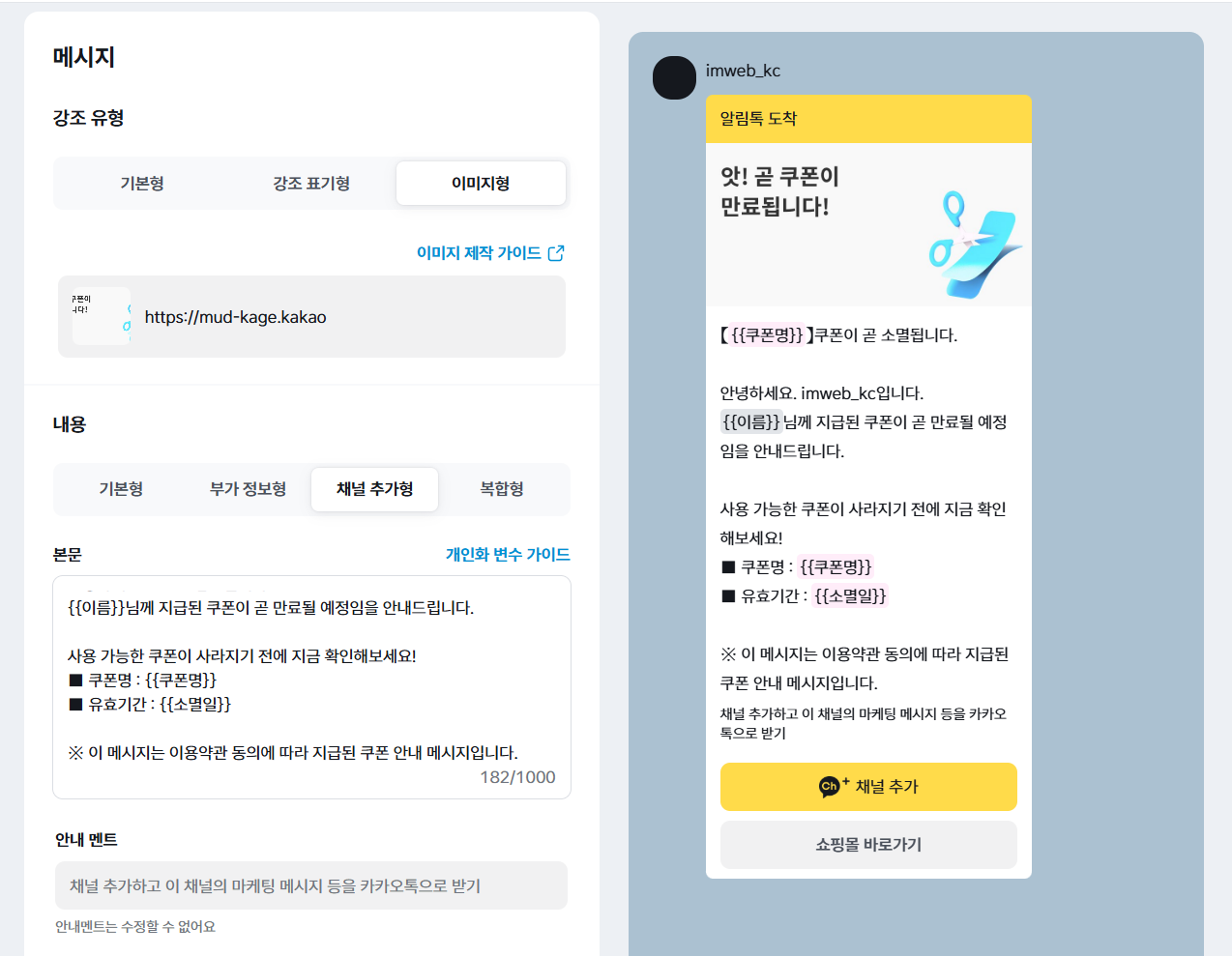Open the 개인화 변수 가이드 link
The image size is (1232, 956).
(508, 555)
